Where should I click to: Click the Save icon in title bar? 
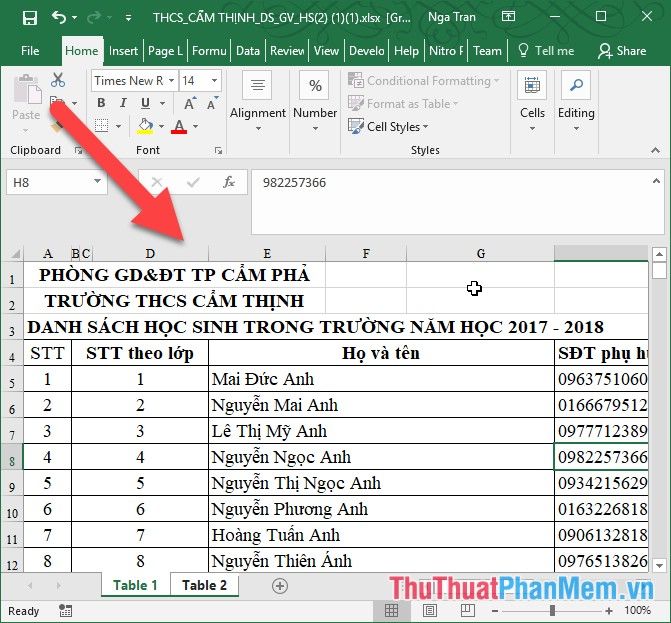pyautogui.click(x=30, y=18)
